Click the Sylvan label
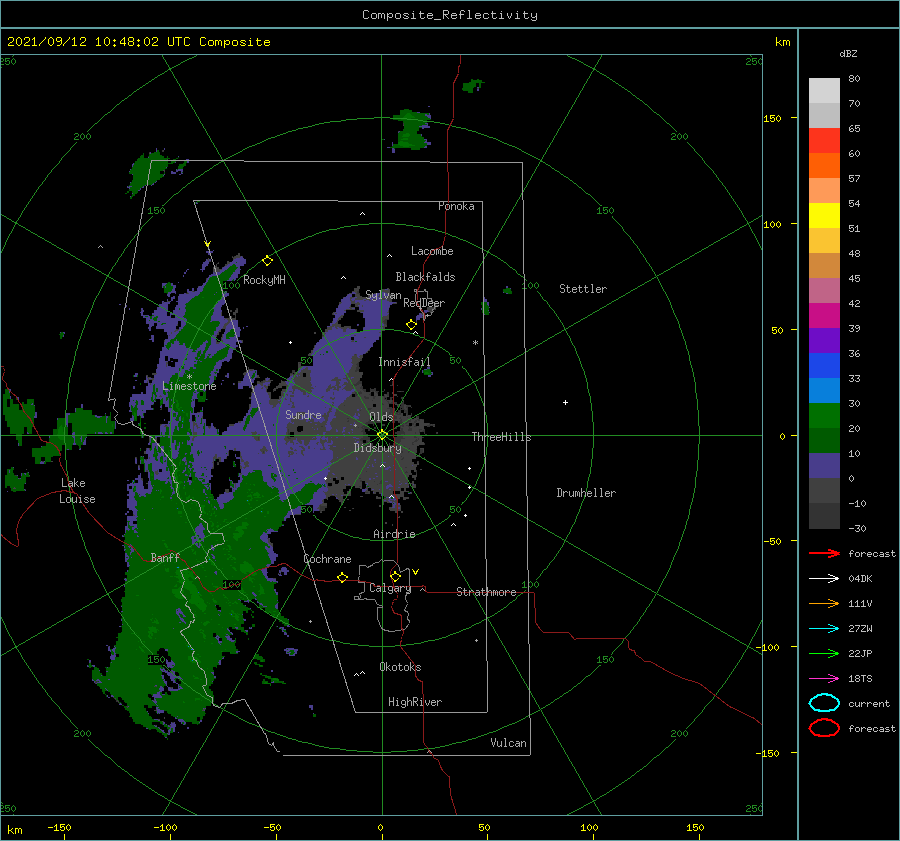 pos(383,295)
